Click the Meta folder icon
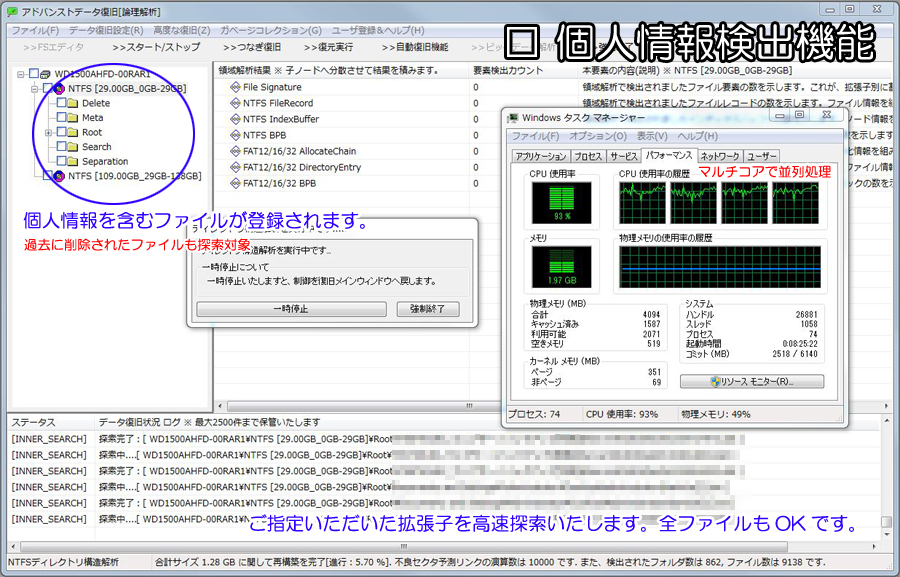Screen dimensions: 900x577 pyautogui.click(x=72, y=118)
